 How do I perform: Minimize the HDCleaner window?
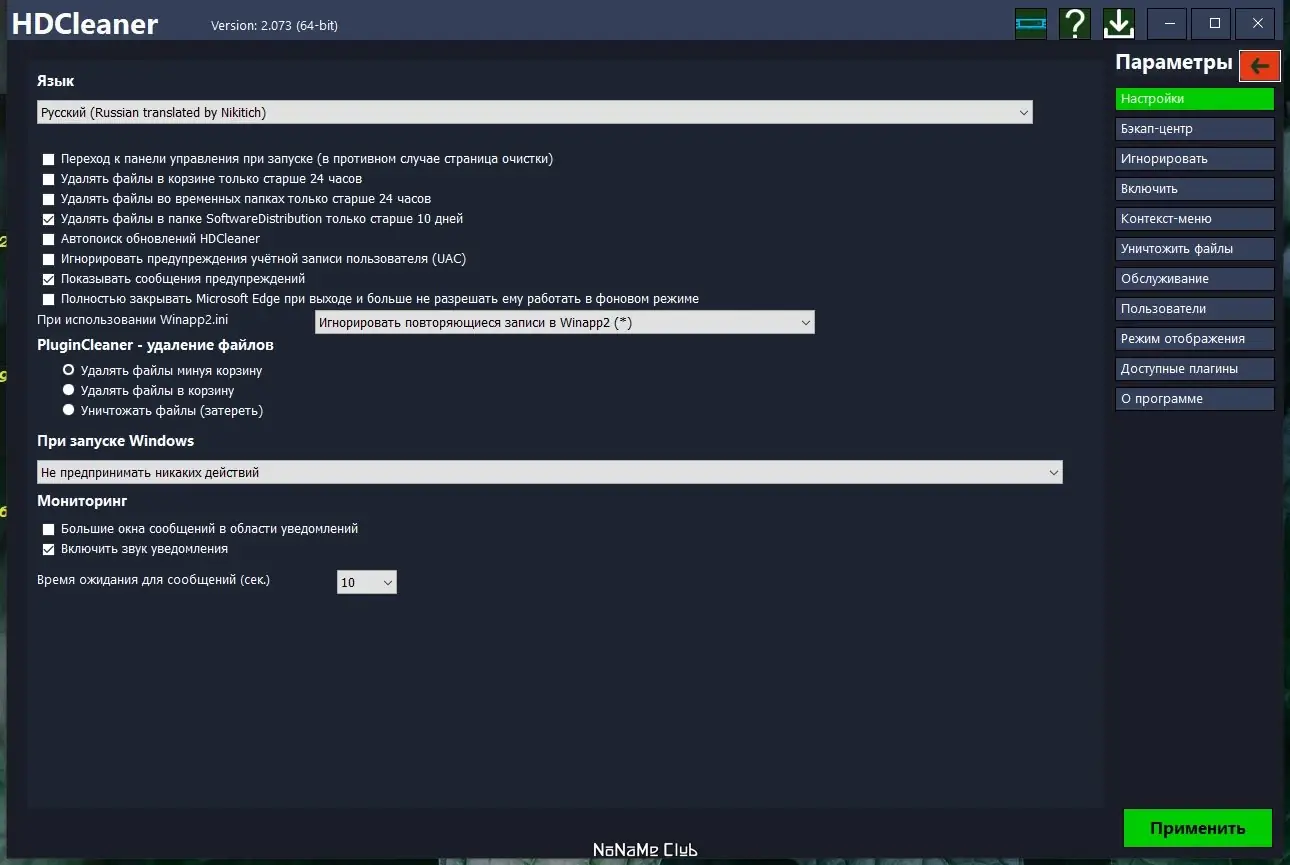1167,23
